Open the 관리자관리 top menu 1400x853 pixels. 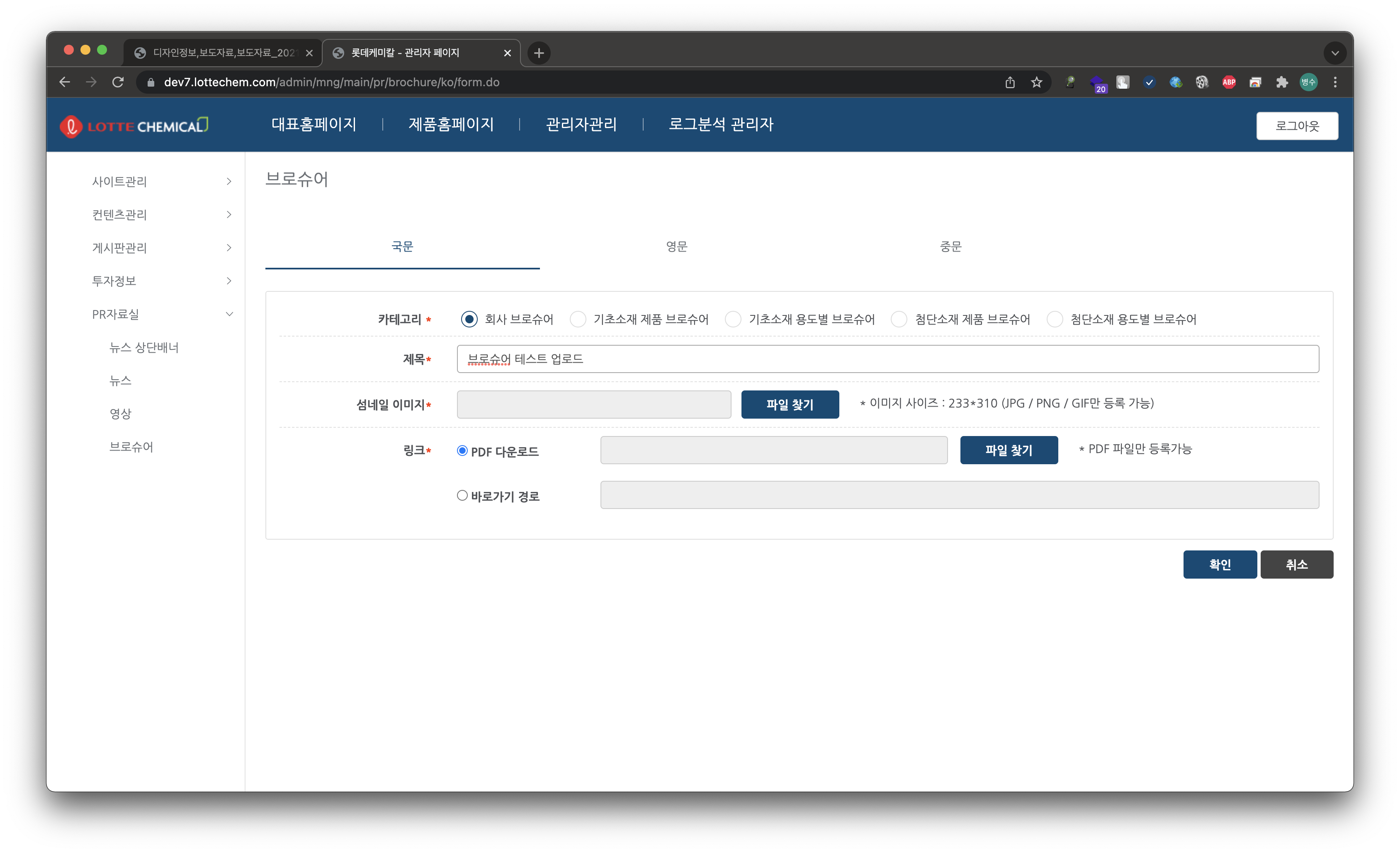click(581, 124)
